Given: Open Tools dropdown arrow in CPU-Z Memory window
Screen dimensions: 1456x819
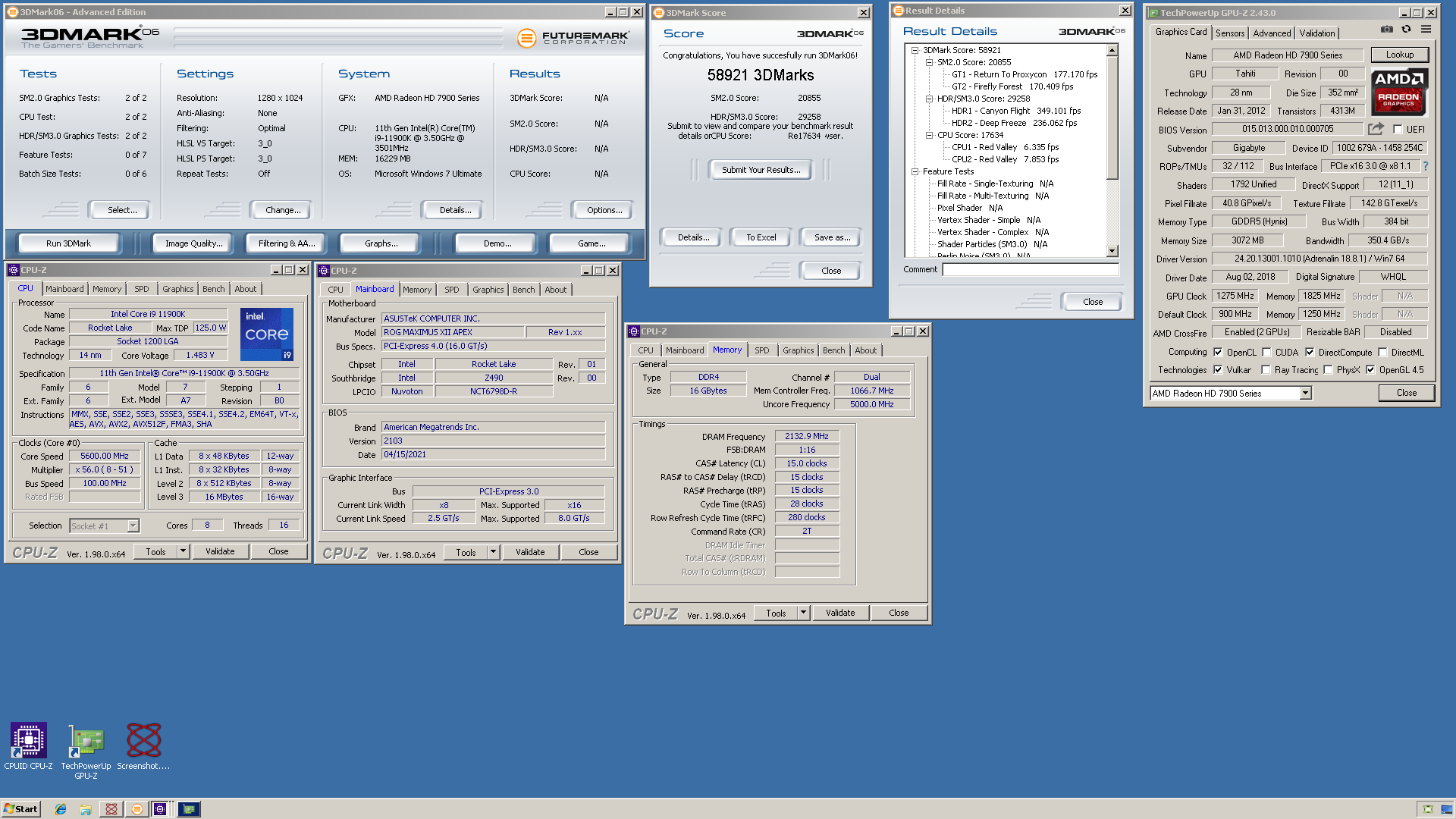Looking at the screenshot, I should 803,613.
